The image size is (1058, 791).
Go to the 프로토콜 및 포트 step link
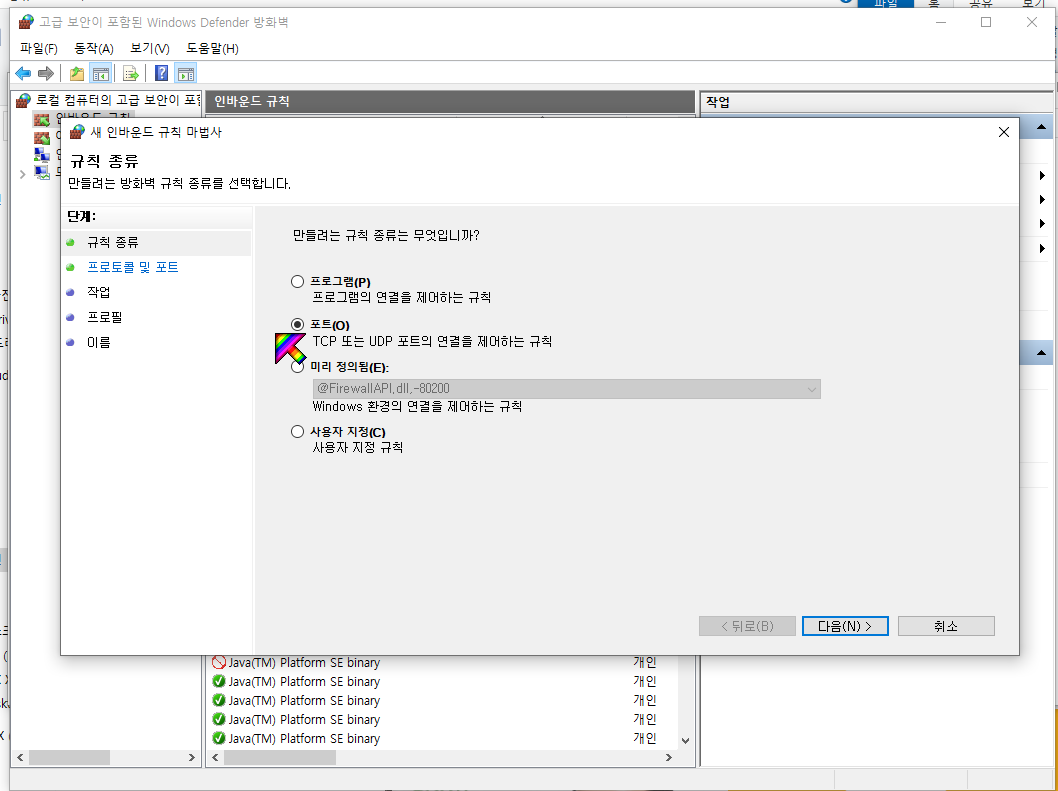[x=133, y=267]
